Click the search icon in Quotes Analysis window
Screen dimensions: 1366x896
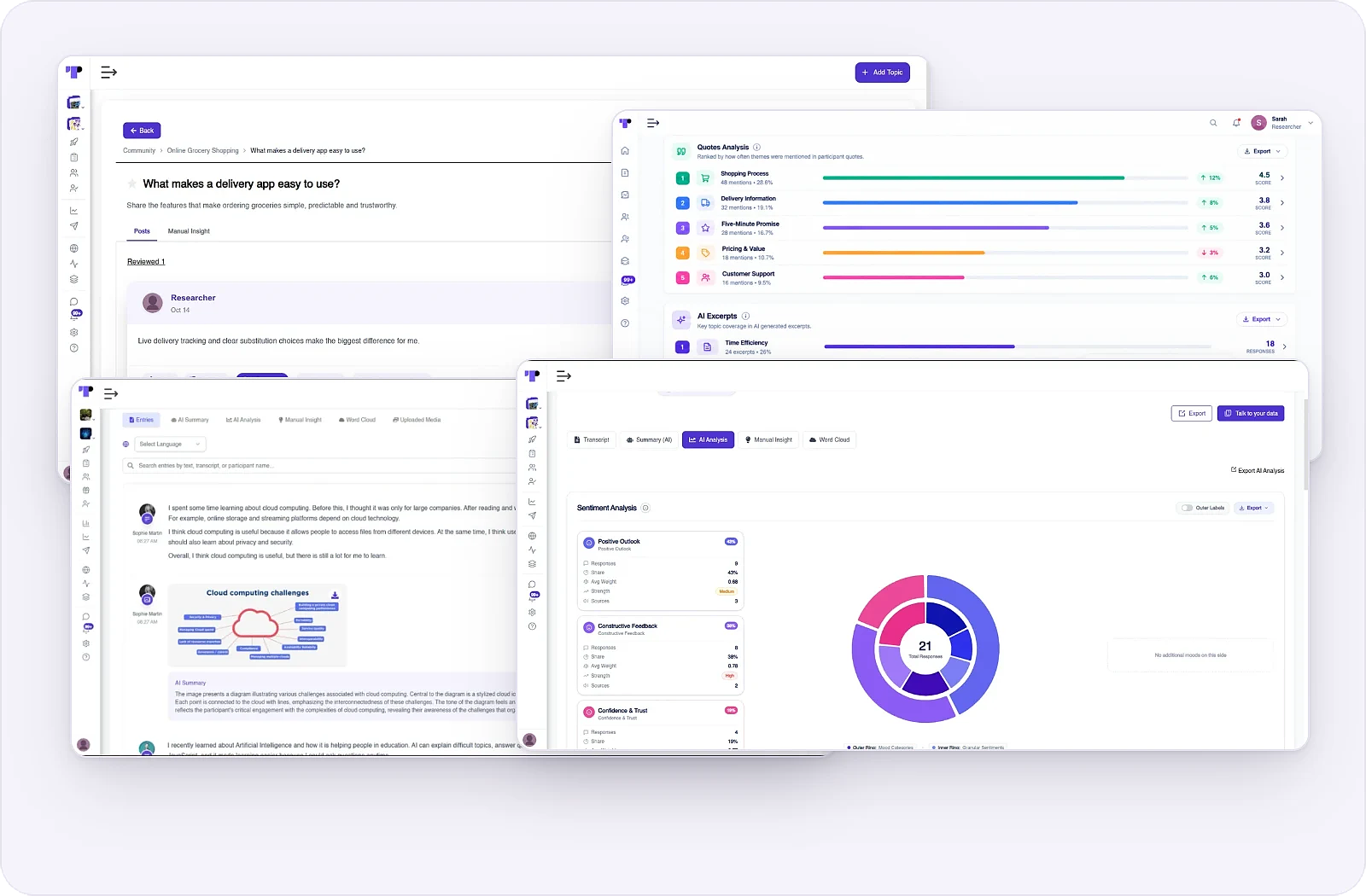pyautogui.click(x=1213, y=123)
